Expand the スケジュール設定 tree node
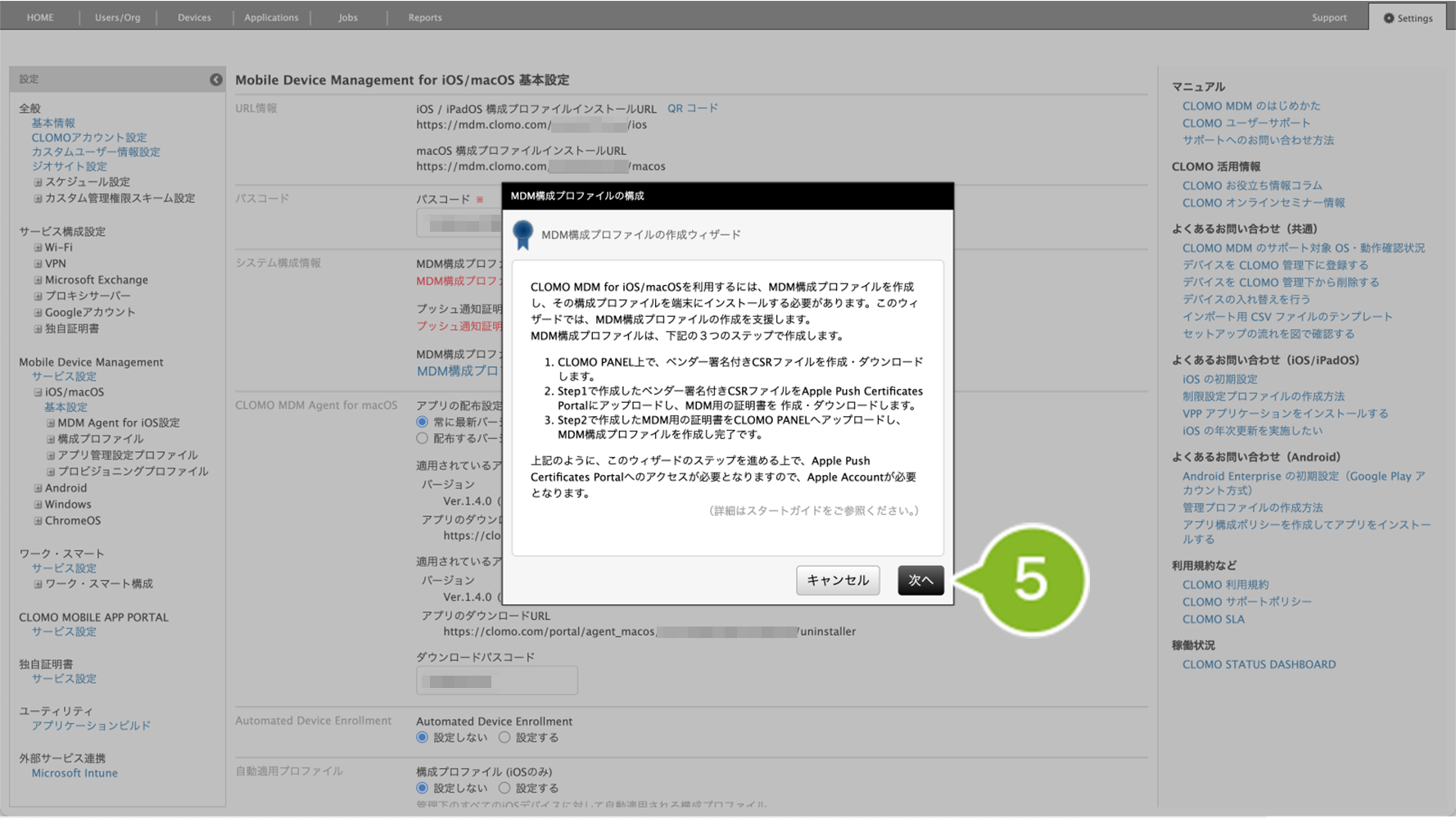This screenshot has width=1456, height=819. click(x=38, y=182)
